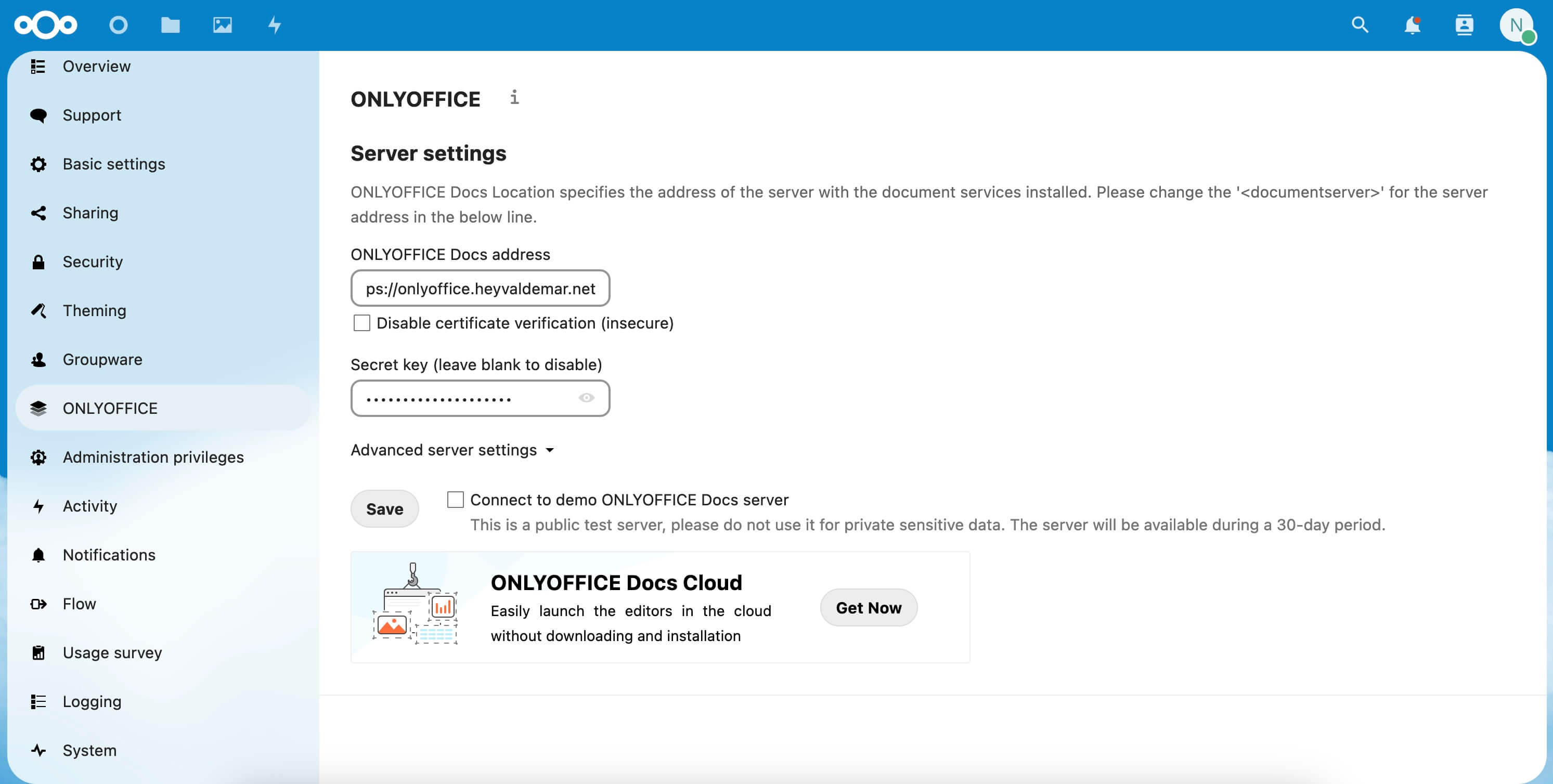1553x784 pixels.
Task: Expand Advanced server settings dropdown
Action: coord(452,449)
